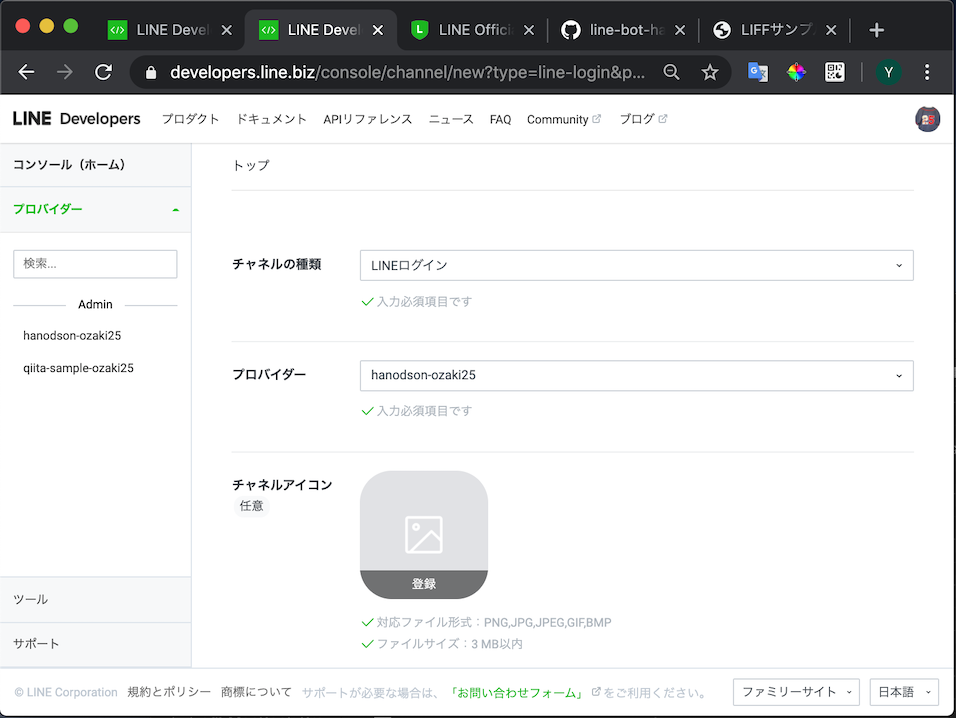Open the ファミリーサイト dropdown

click(x=796, y=692)
